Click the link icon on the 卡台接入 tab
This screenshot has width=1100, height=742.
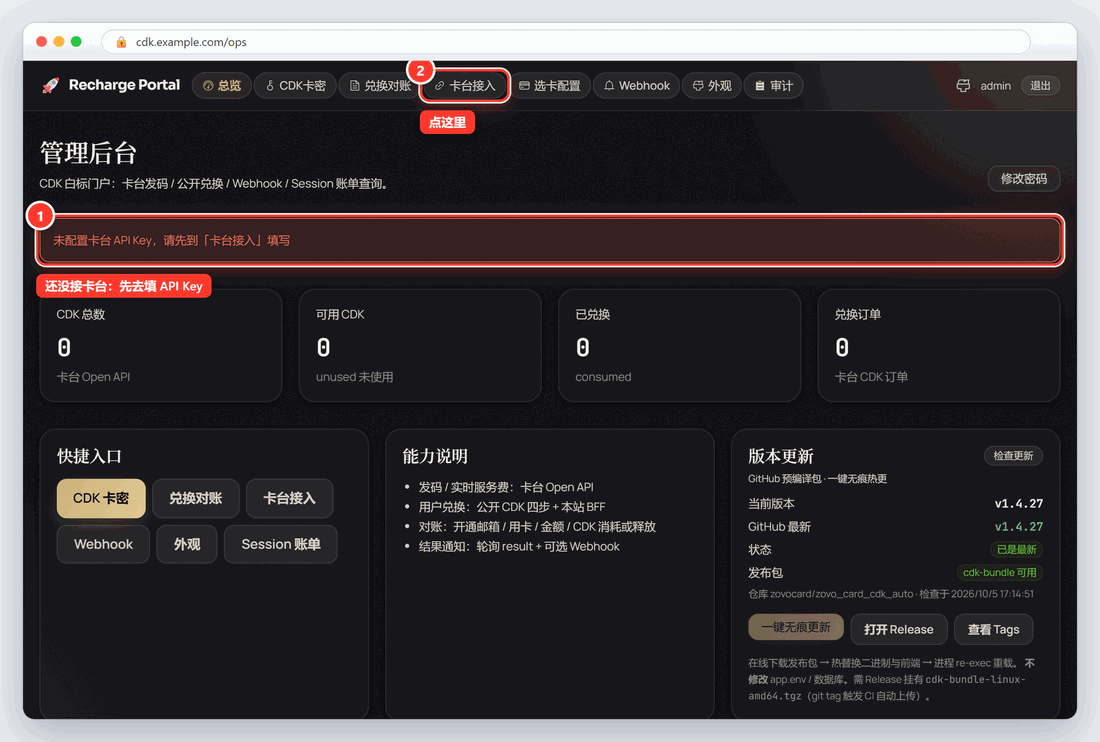pos(439,86)
